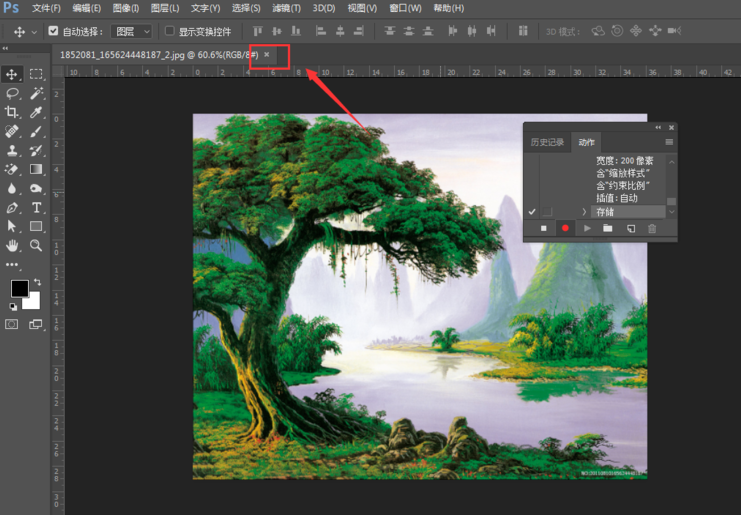
Task: Align top edges in options bar
Action: click(x=258, y=31)
